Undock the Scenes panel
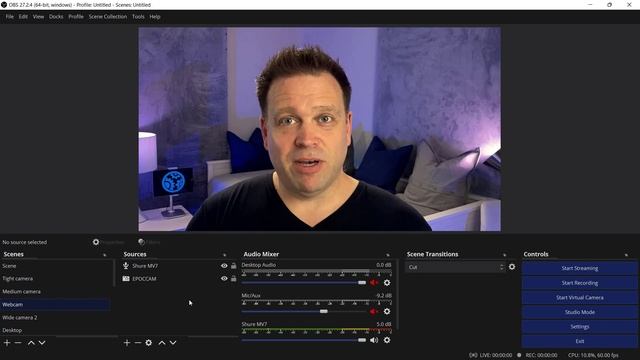 click(x=104, y=255)
